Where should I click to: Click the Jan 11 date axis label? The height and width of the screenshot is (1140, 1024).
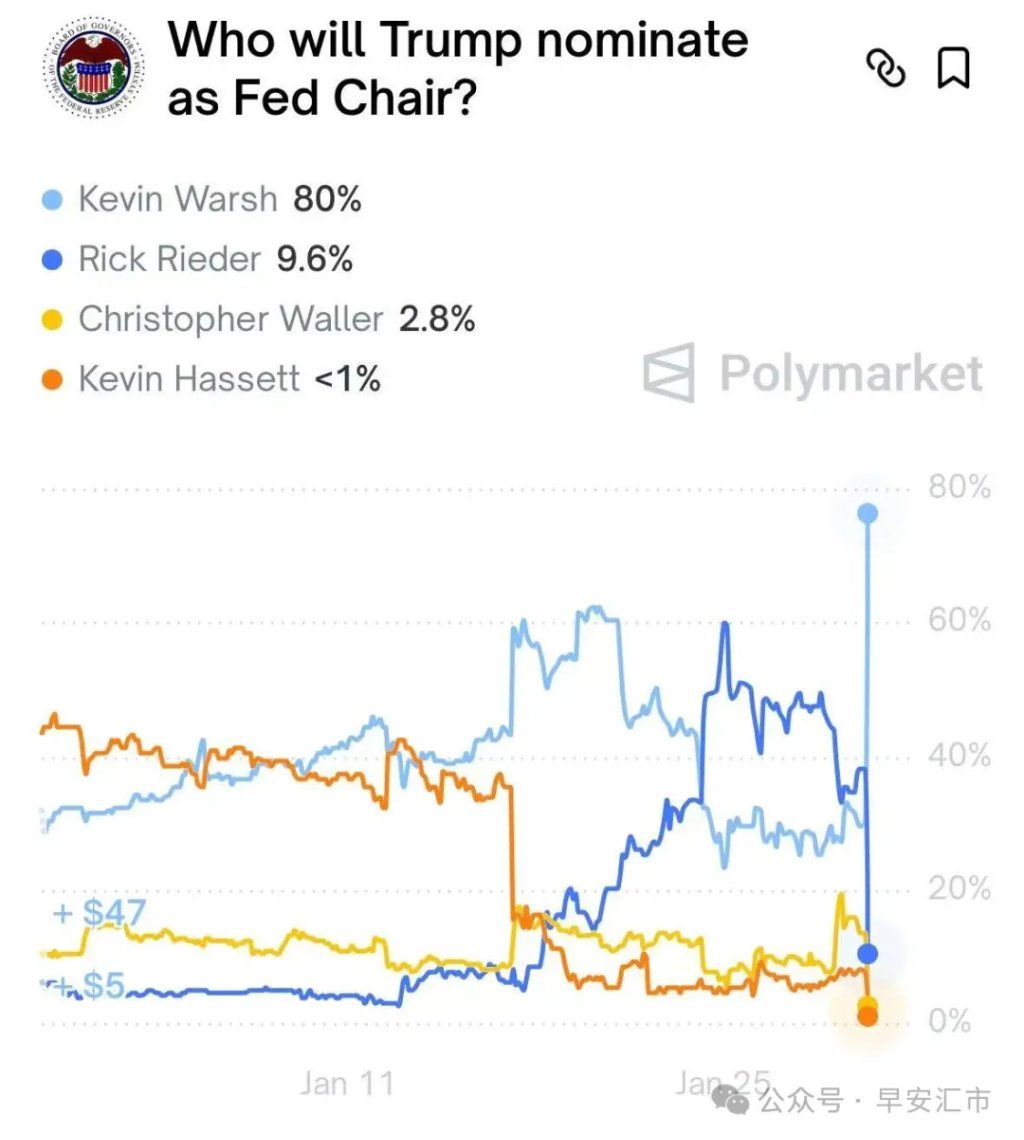pos(347,1083)
